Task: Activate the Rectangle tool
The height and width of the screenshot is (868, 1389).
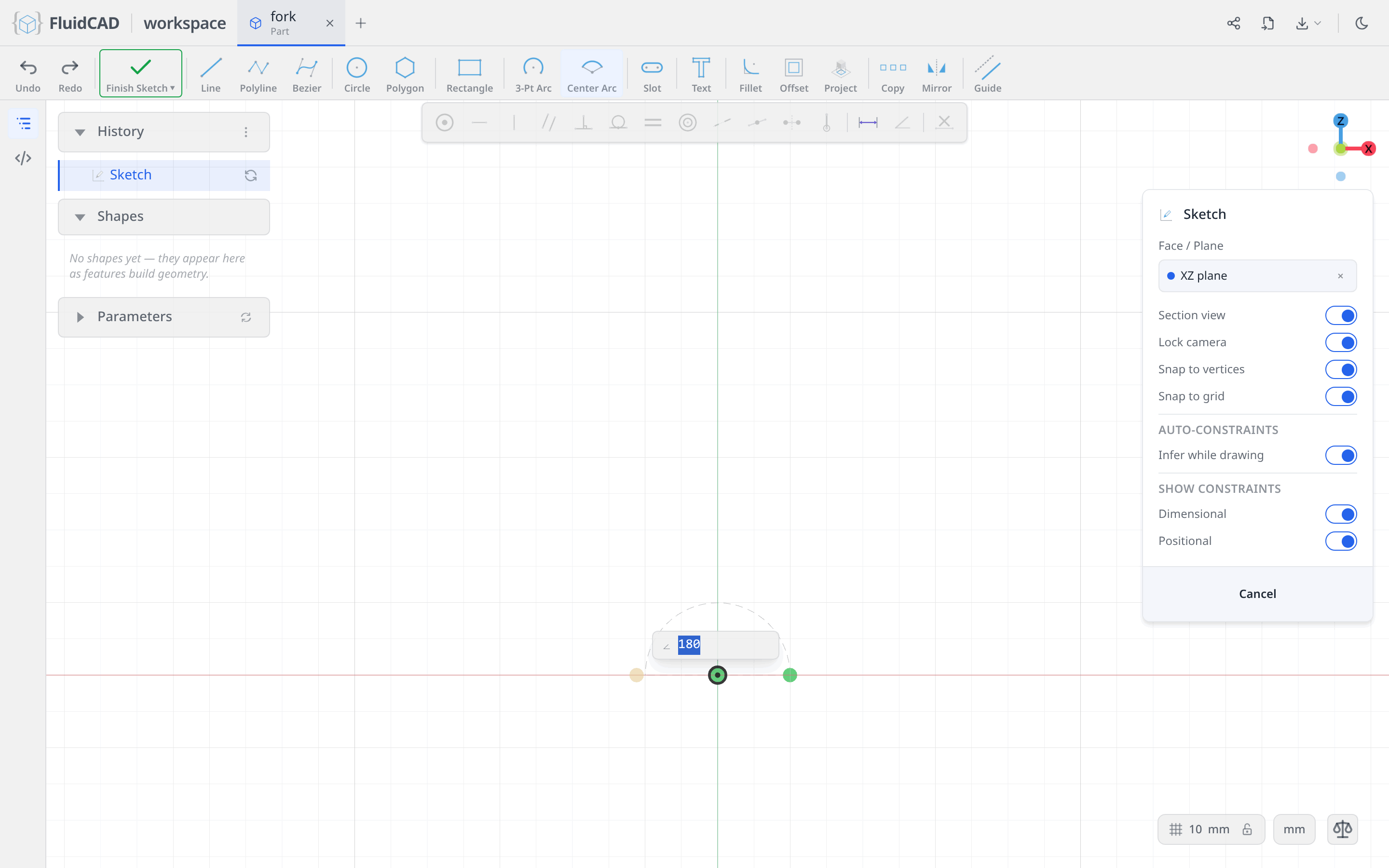Action: click(469, 74)
